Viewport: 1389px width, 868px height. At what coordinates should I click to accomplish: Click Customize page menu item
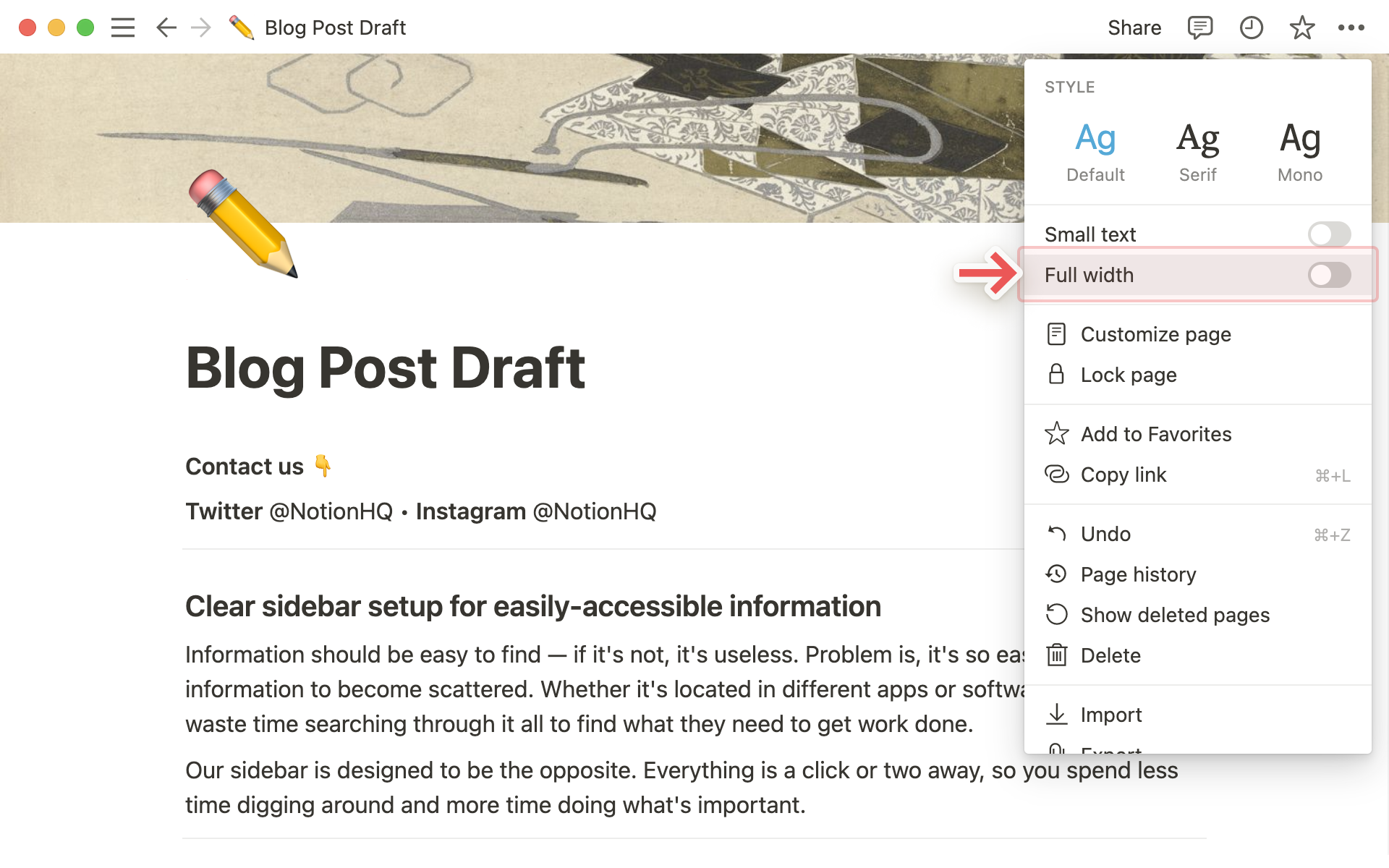click(x=1155, y=334)
